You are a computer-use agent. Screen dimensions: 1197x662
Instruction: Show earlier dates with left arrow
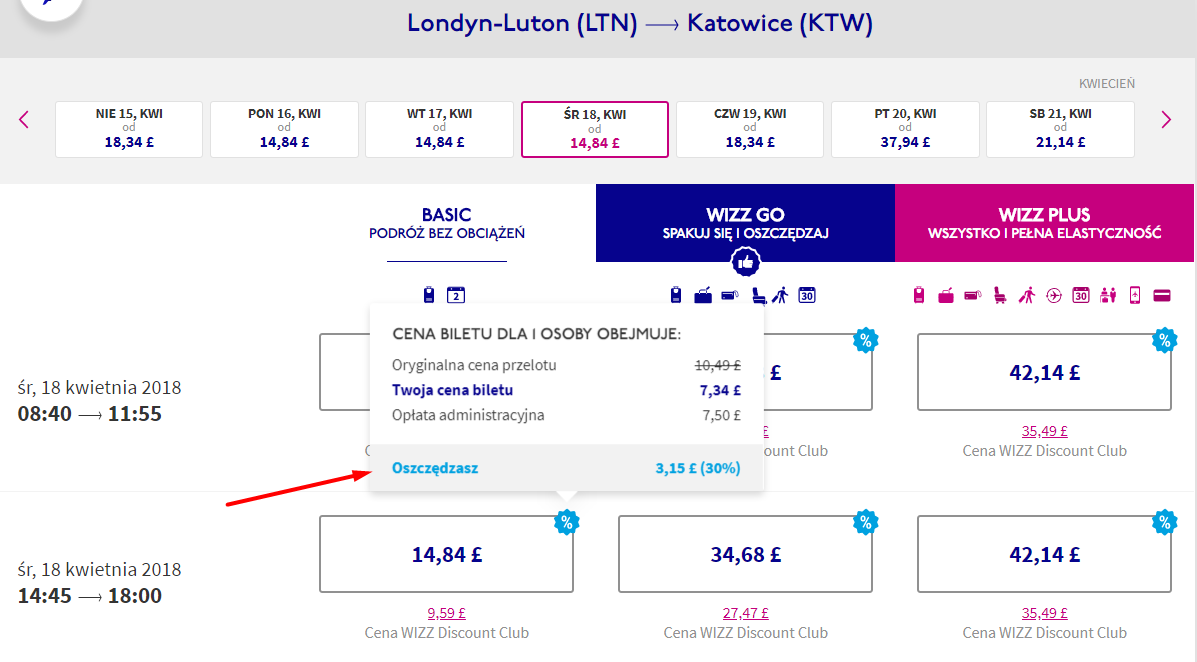pos(24,120)
